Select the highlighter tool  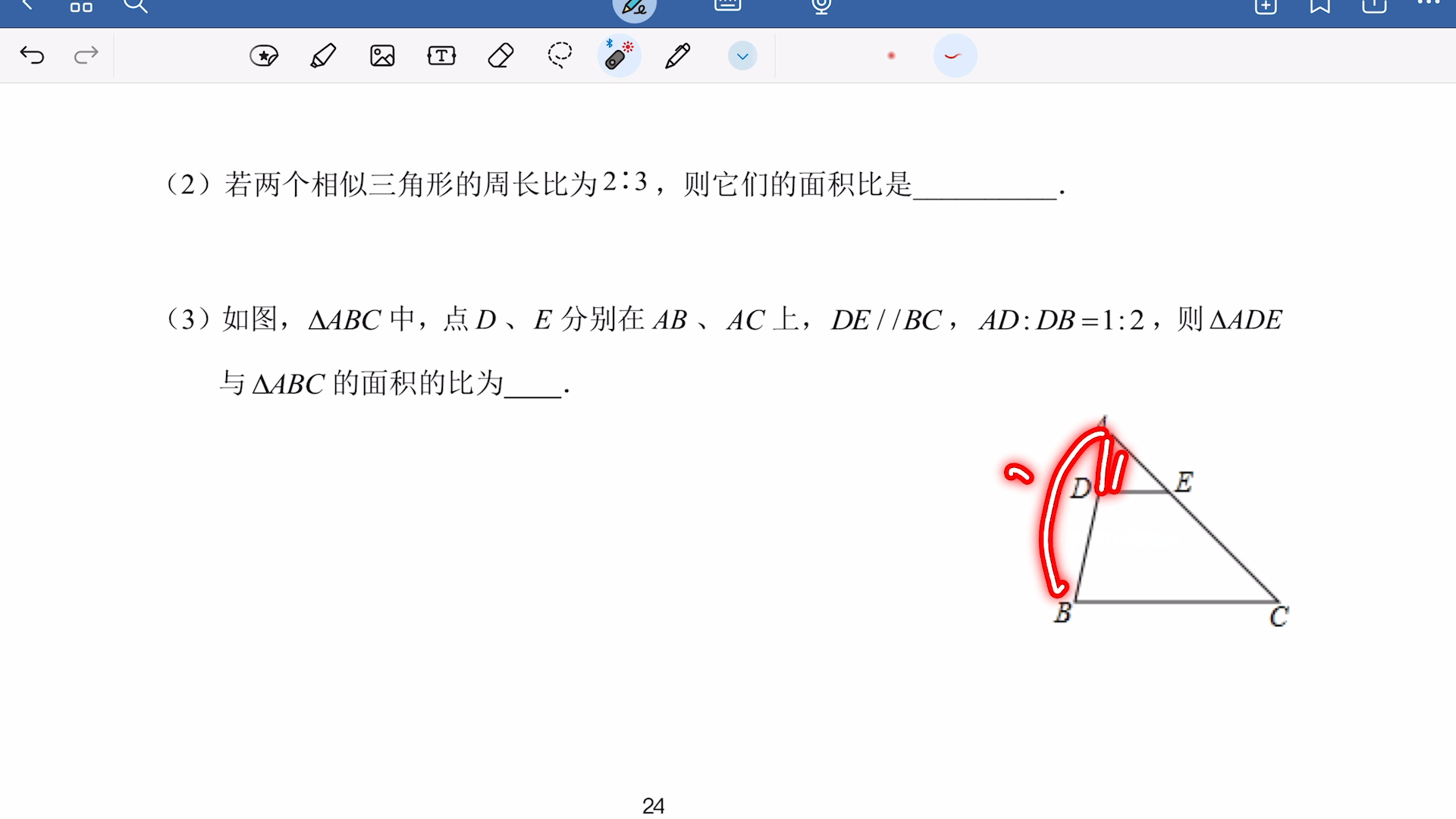click(322, 55)
